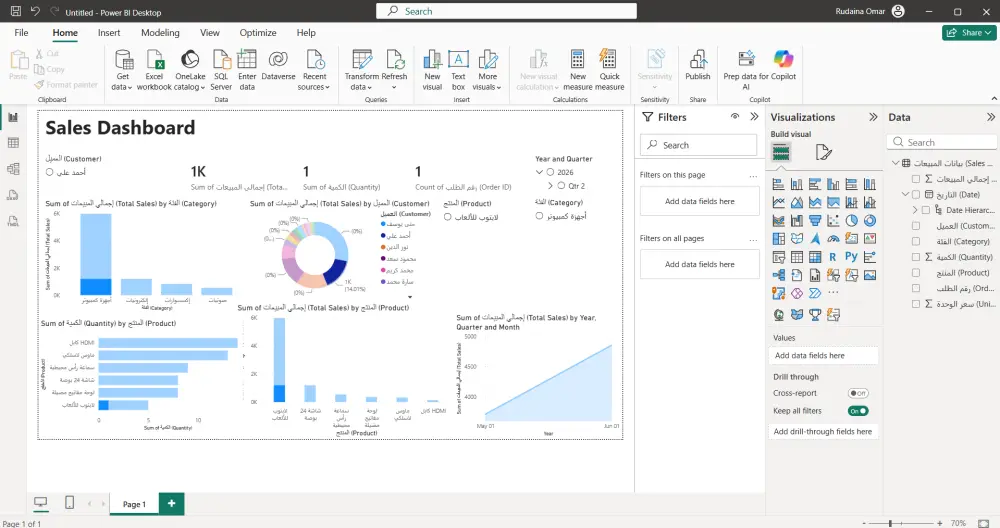The width and height of the screenshot is (1000, 528).
Task: Expand Date Hierarchy in Data pane
Action: 915,210
